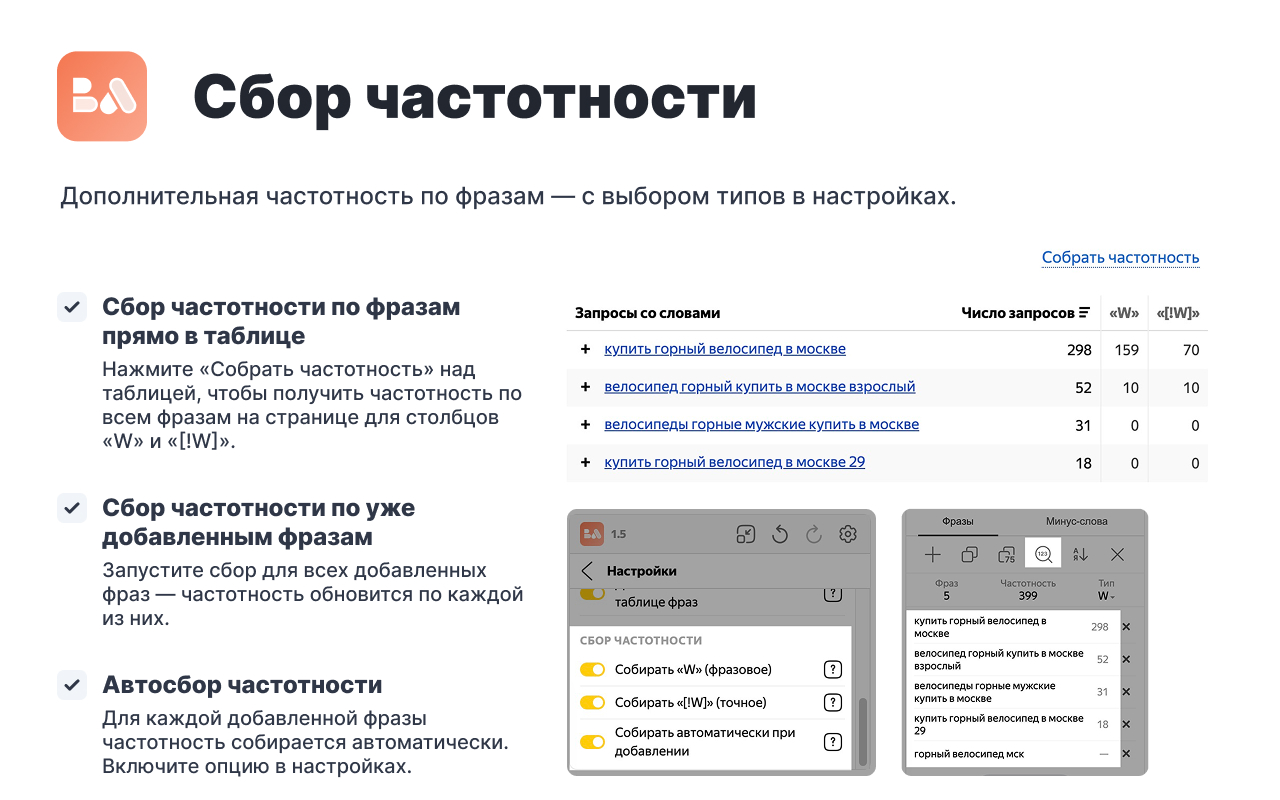Click the undo arrow icon
This screenshot has height=800, width=1280.
coord(780,534)
